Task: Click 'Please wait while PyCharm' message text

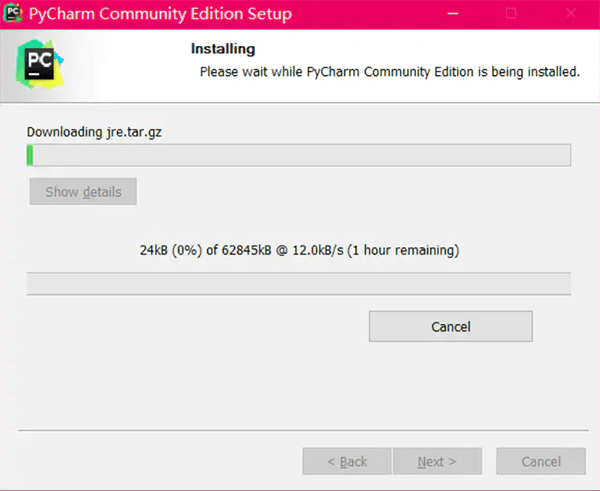Action: click(390, 72)
